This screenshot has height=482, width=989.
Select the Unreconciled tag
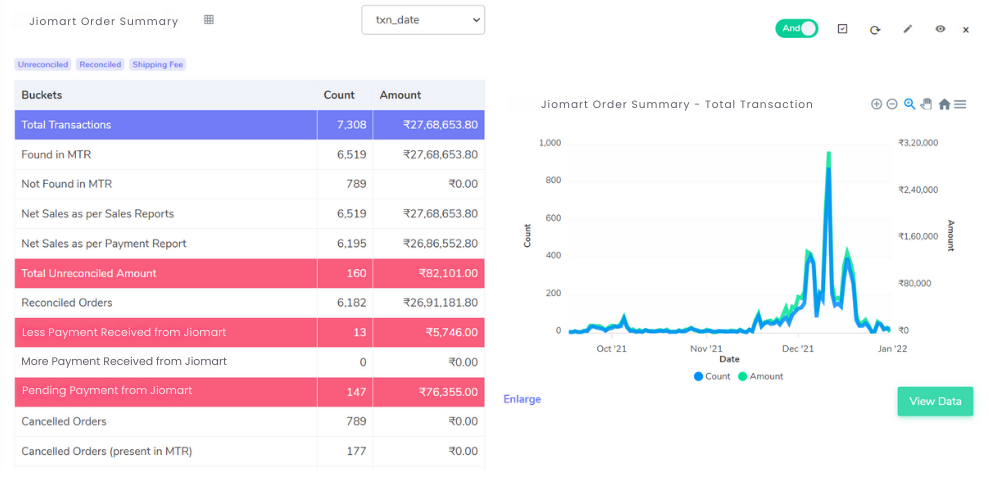pos(43,64)
